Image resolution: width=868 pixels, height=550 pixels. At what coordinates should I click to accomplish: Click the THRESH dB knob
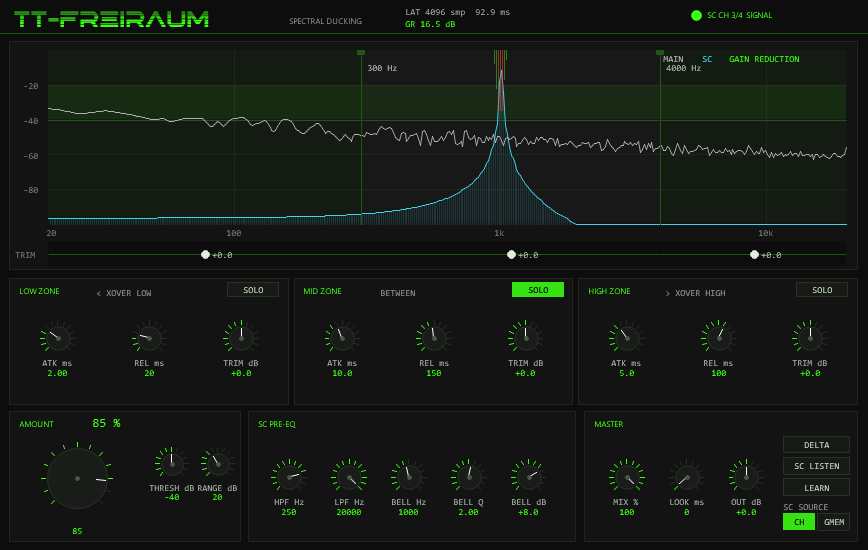(172, 464)
